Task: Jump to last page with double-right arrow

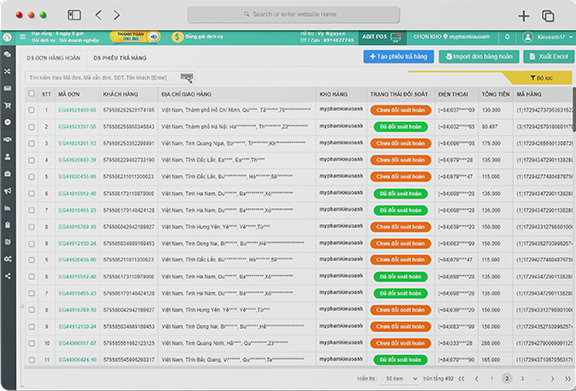Action: pyautogui.click(x=568, y=379)
